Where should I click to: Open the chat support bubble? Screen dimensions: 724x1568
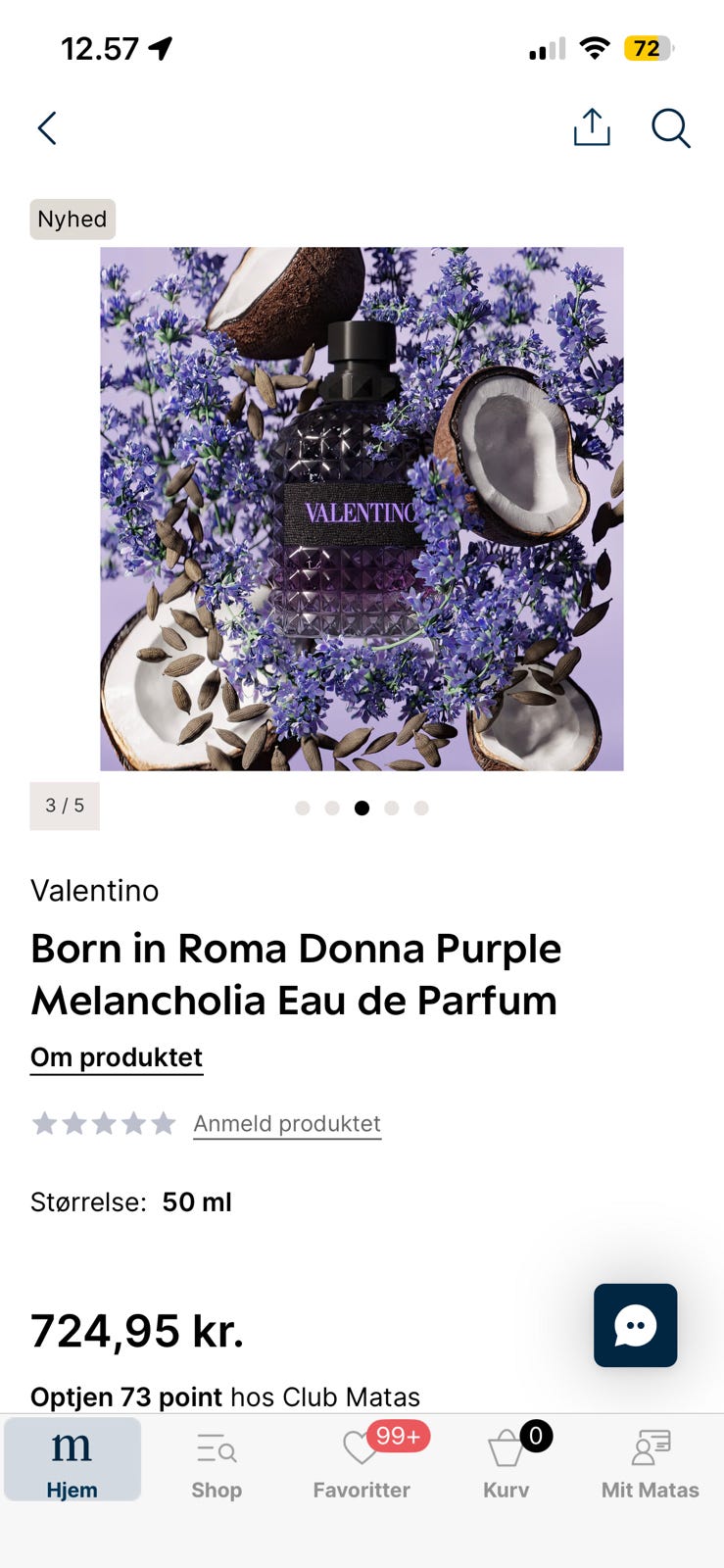(635, 1325)
